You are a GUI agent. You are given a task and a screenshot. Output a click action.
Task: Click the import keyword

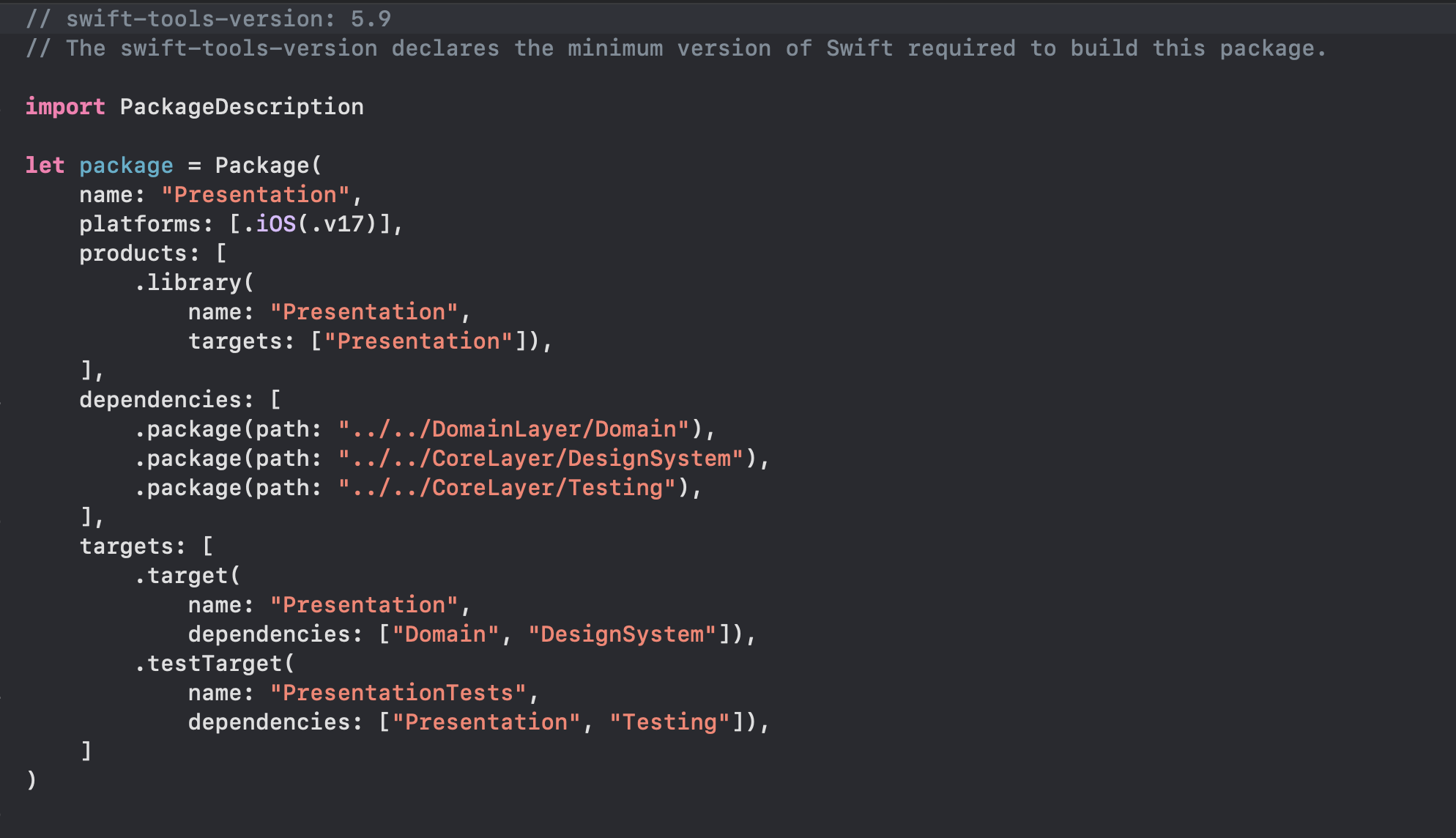pyautogui.click(x=65, y=107)
